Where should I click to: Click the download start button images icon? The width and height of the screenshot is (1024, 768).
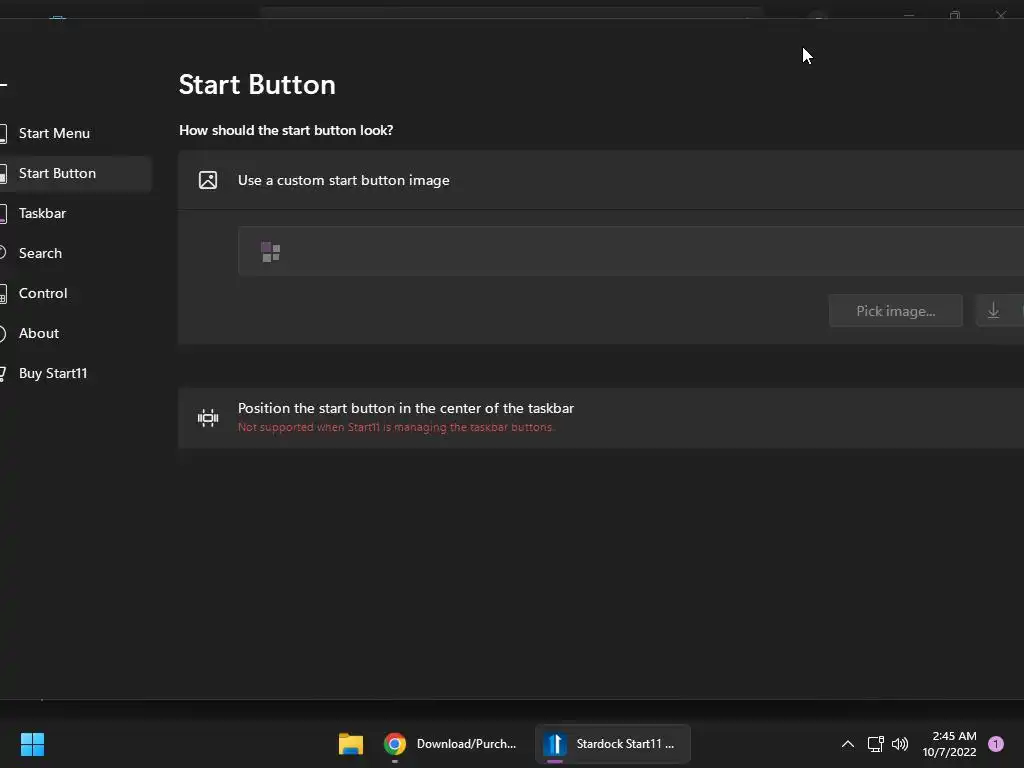[x=993, y=311]
